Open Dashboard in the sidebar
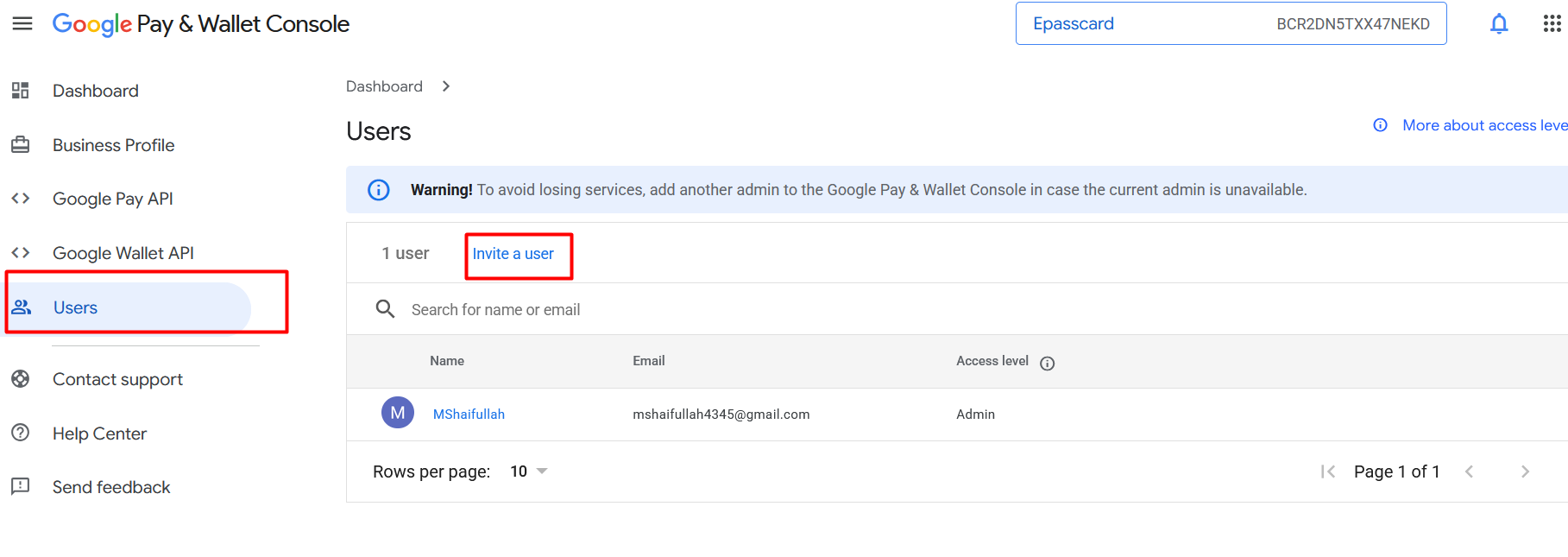Image resolution: width=1568 pixels, height=557 pixels. point(95,91)
